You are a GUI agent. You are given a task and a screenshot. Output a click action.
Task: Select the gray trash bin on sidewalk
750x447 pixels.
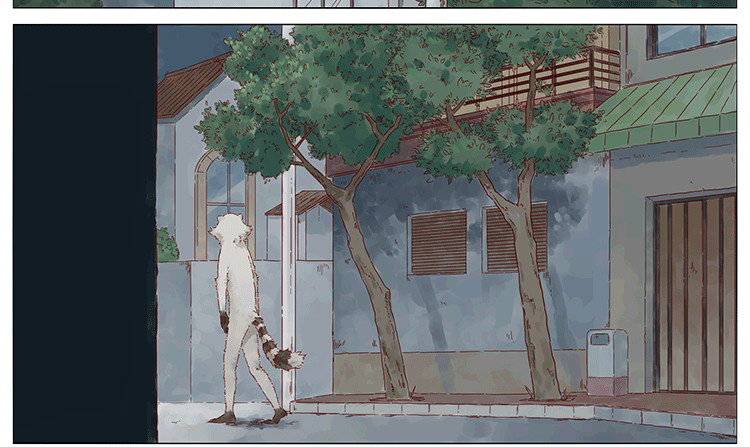[607, 360]
